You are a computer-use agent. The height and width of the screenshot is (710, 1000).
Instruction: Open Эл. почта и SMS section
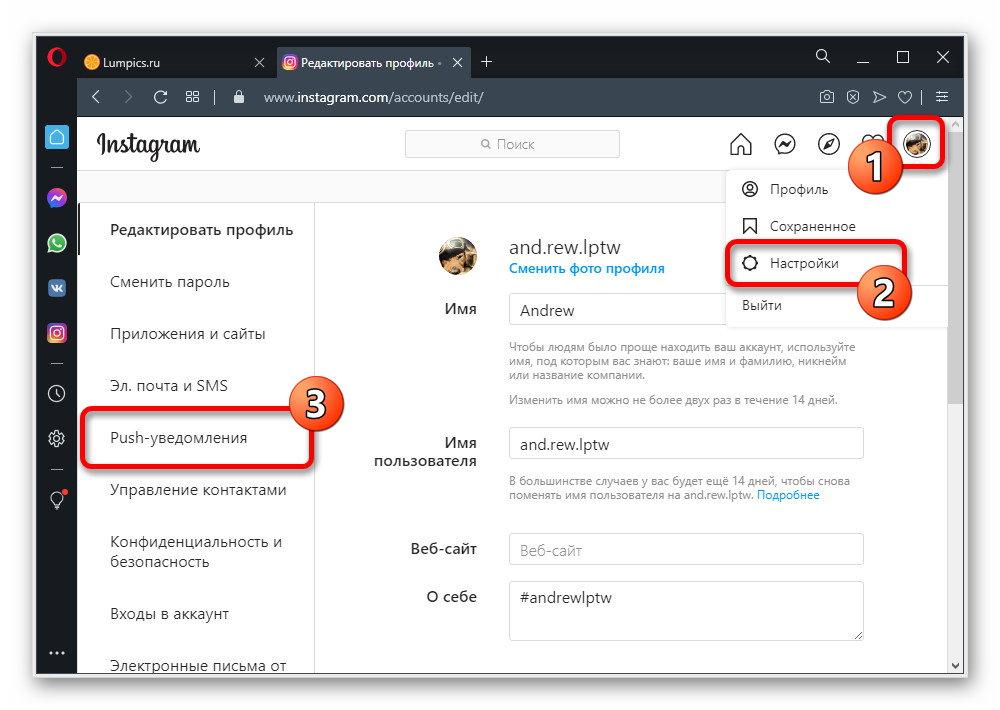pos(168,386)
